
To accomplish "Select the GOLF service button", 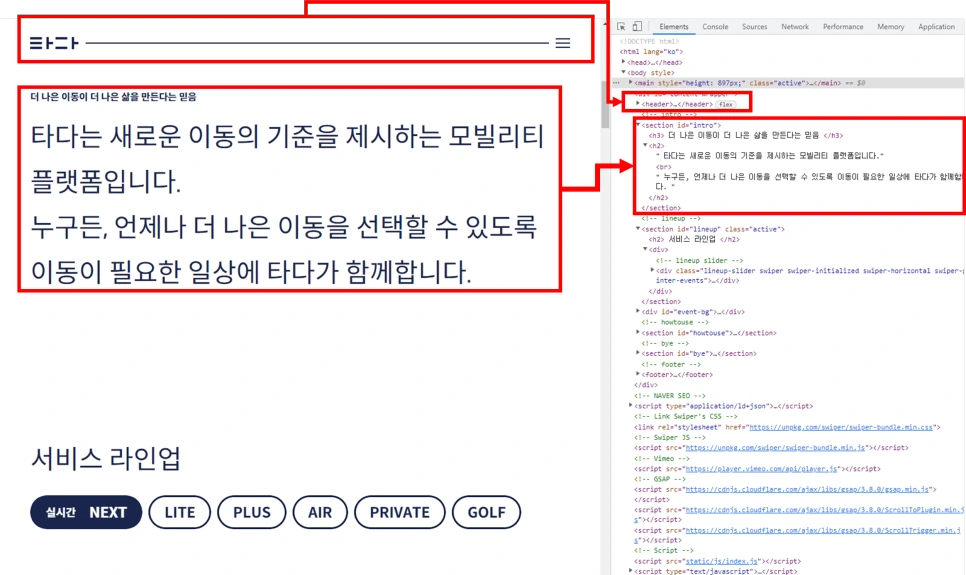I will (x=486, y=512).
